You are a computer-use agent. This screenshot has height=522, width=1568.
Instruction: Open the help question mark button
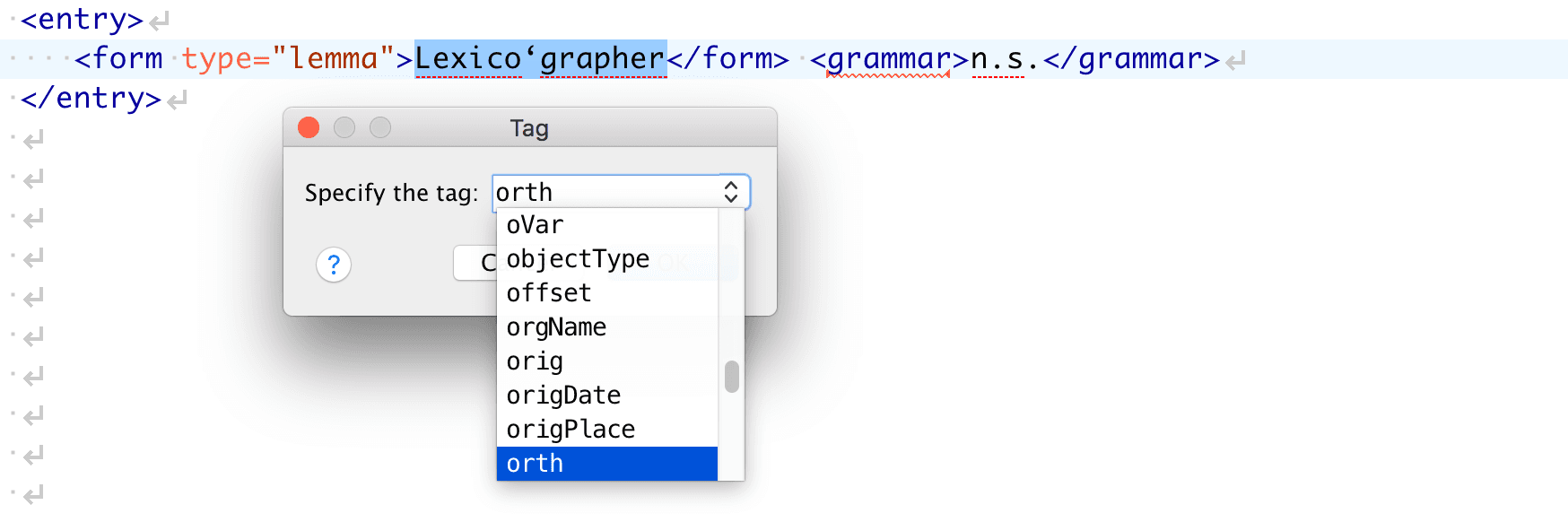click(334, 265)
